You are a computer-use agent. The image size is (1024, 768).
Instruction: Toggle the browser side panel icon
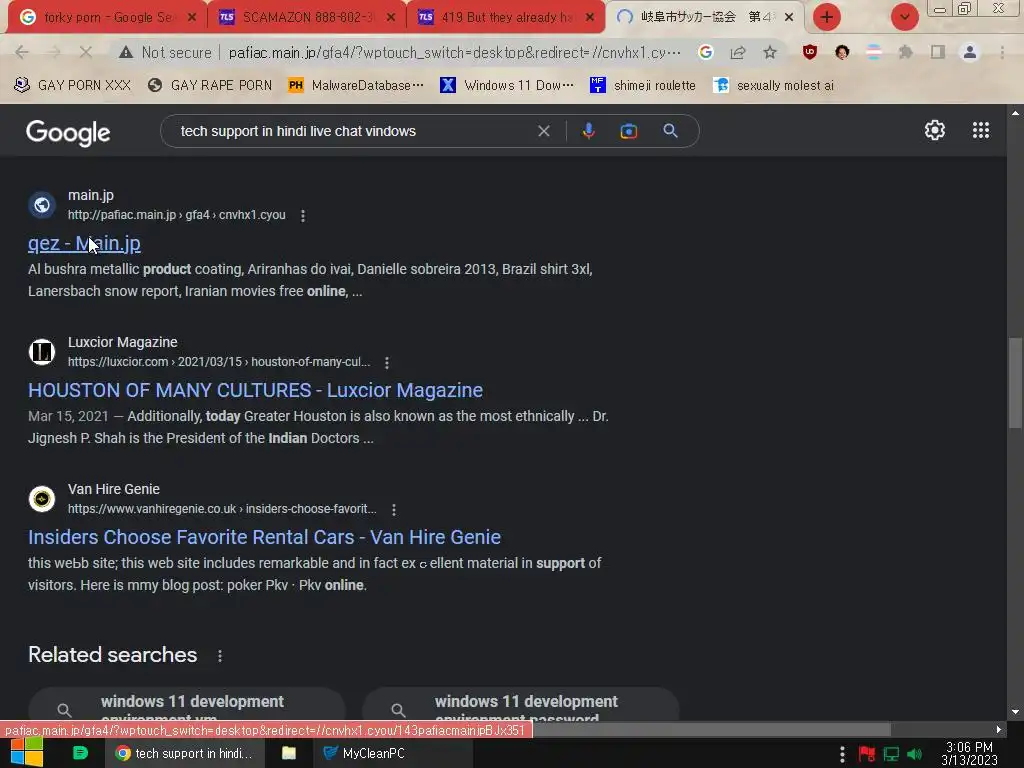938,52
